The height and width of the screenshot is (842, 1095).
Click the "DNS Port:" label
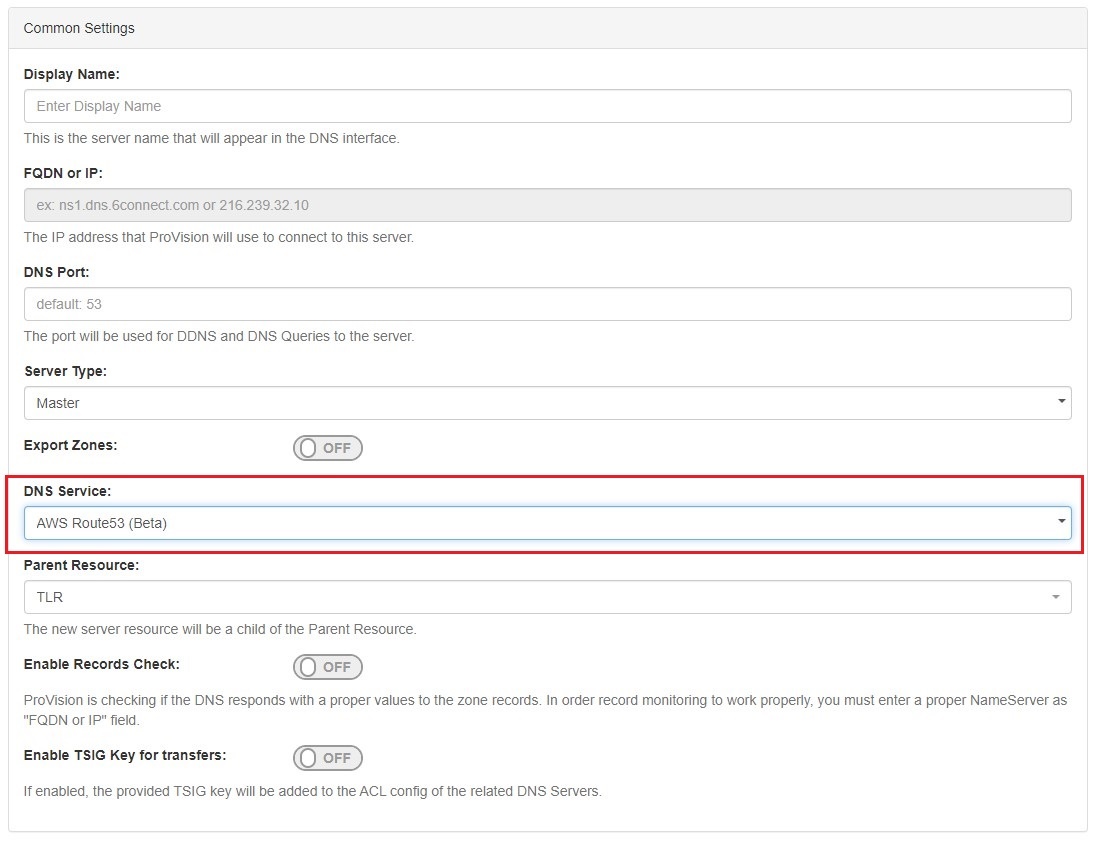tap(57, 272)
